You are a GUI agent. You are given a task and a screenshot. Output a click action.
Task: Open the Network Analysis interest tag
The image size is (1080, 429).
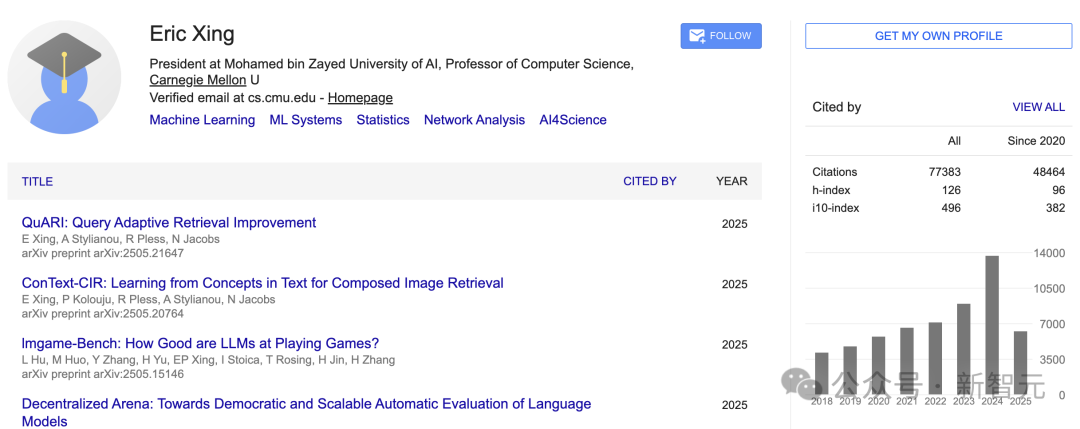click(x=474, y=120)
